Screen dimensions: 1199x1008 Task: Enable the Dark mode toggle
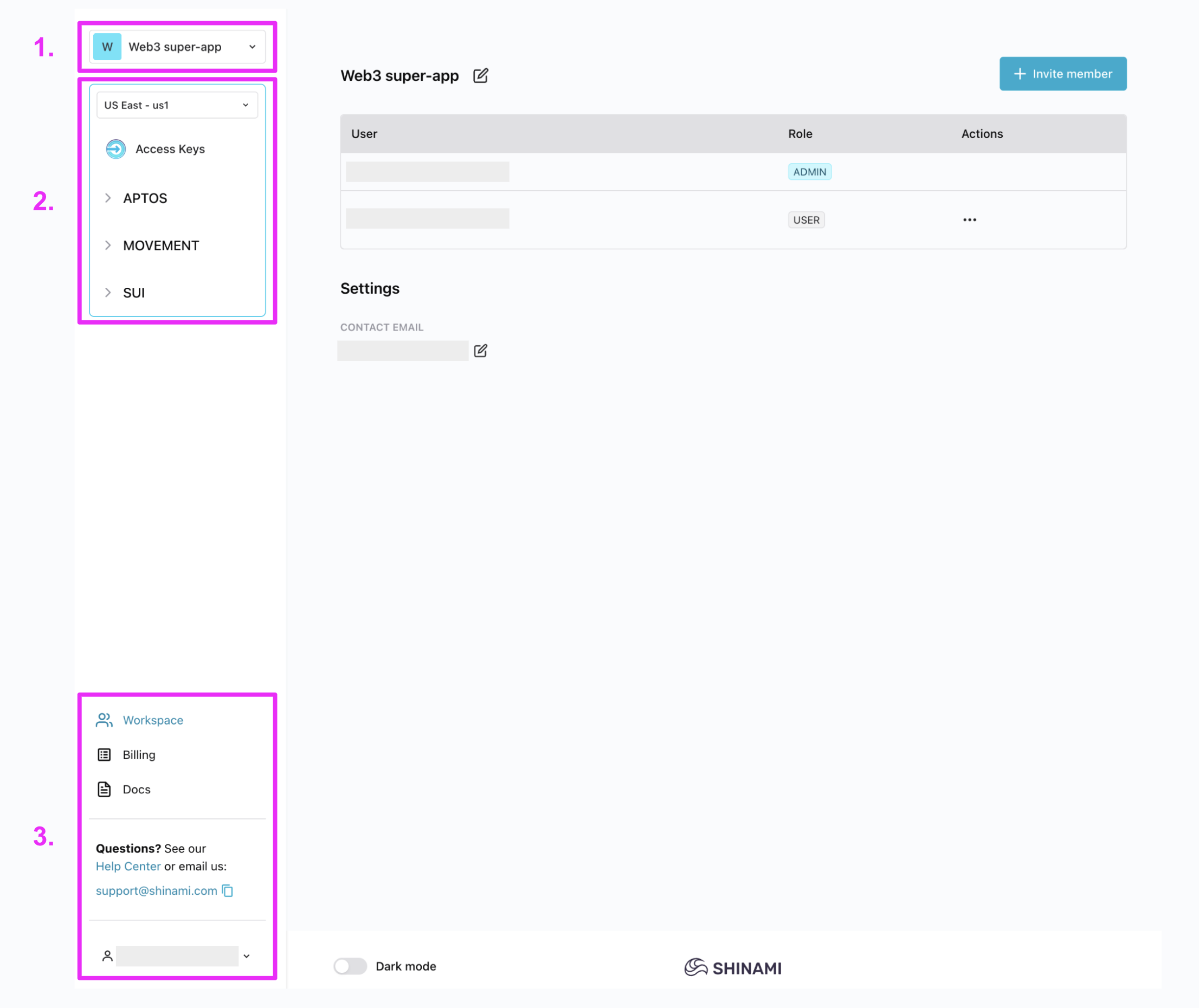pos(350,966)
